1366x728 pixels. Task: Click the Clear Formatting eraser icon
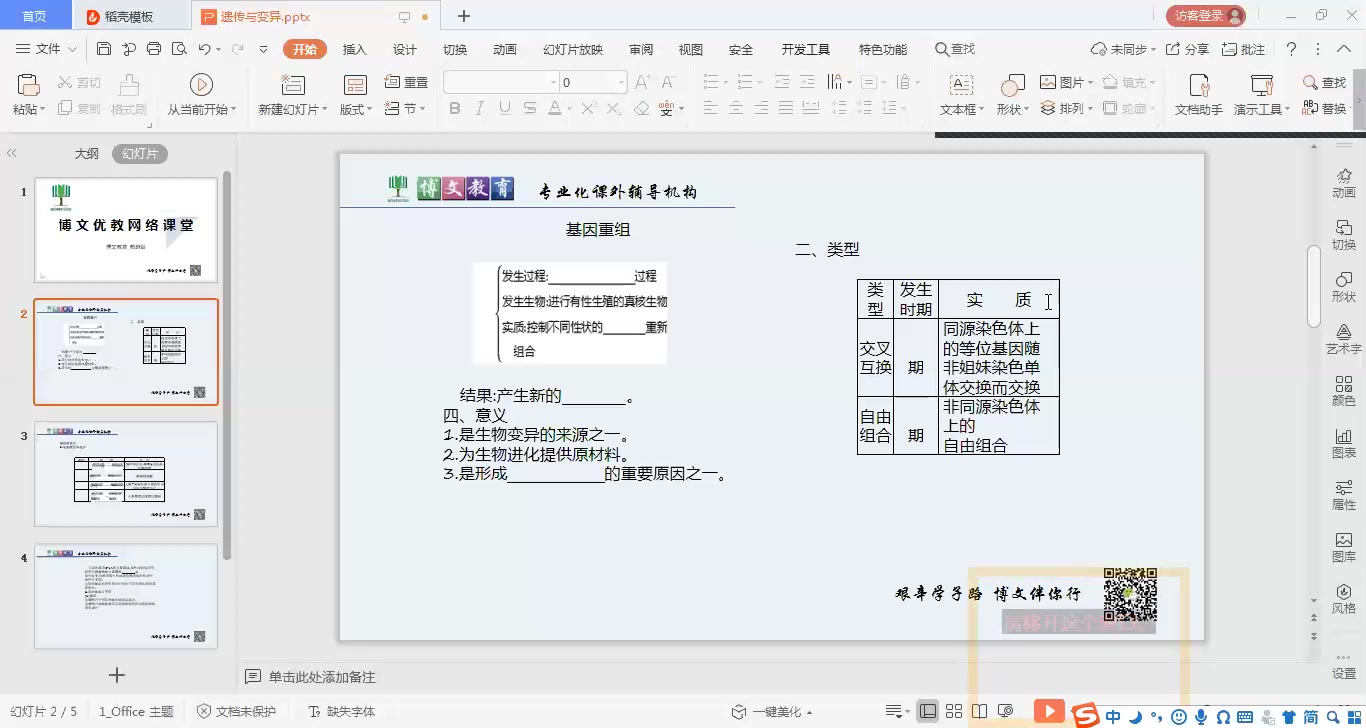pyautogui.click(x=640, y=109)
